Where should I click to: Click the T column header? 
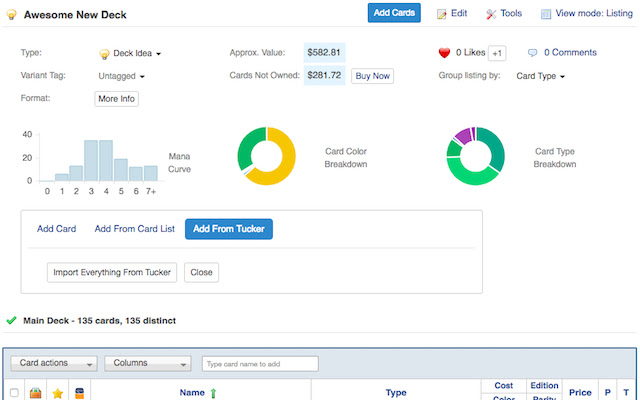pyautogui.click(x=626, y=393)
